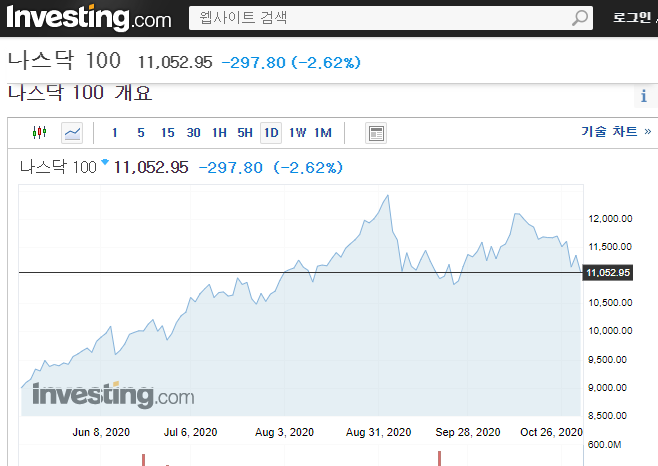Switch to candlestick chart type
Image resolution: width=658 pixels, height=466 pixels.
[39, 133]
